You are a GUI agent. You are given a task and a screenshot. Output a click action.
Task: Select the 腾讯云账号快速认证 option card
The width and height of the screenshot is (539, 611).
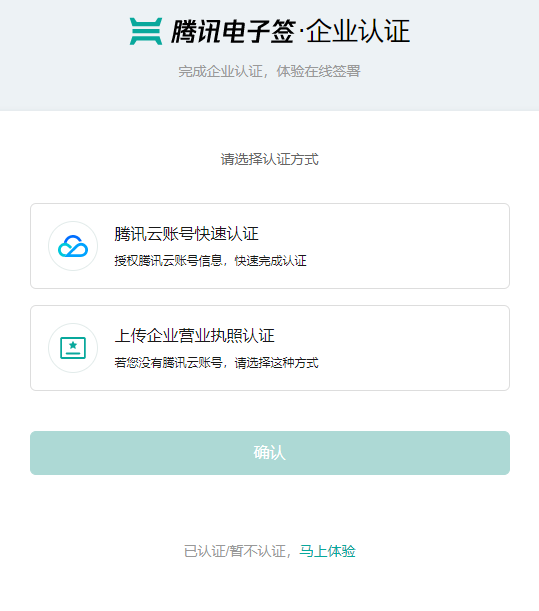pyautogui.click(x=270, y=246)
